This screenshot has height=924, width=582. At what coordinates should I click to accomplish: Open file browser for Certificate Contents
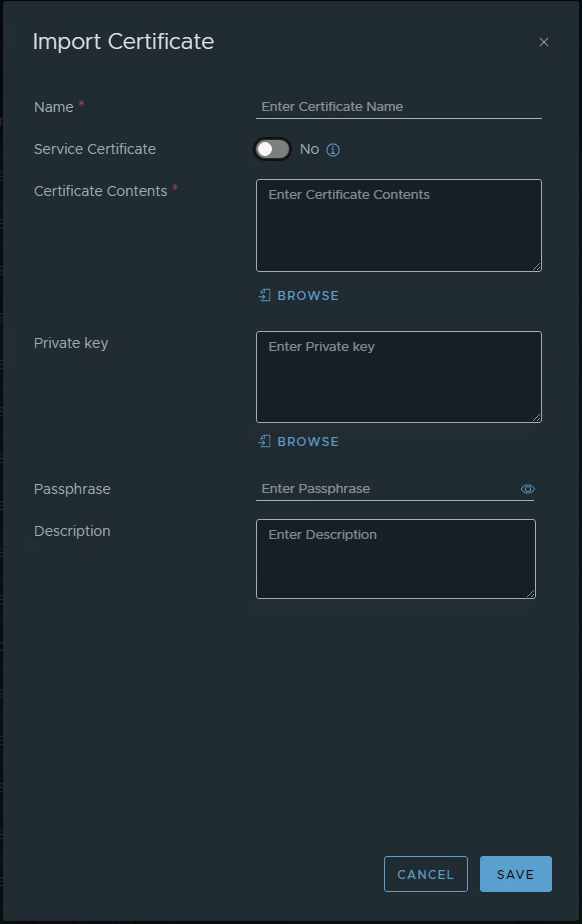coord(307,295)
